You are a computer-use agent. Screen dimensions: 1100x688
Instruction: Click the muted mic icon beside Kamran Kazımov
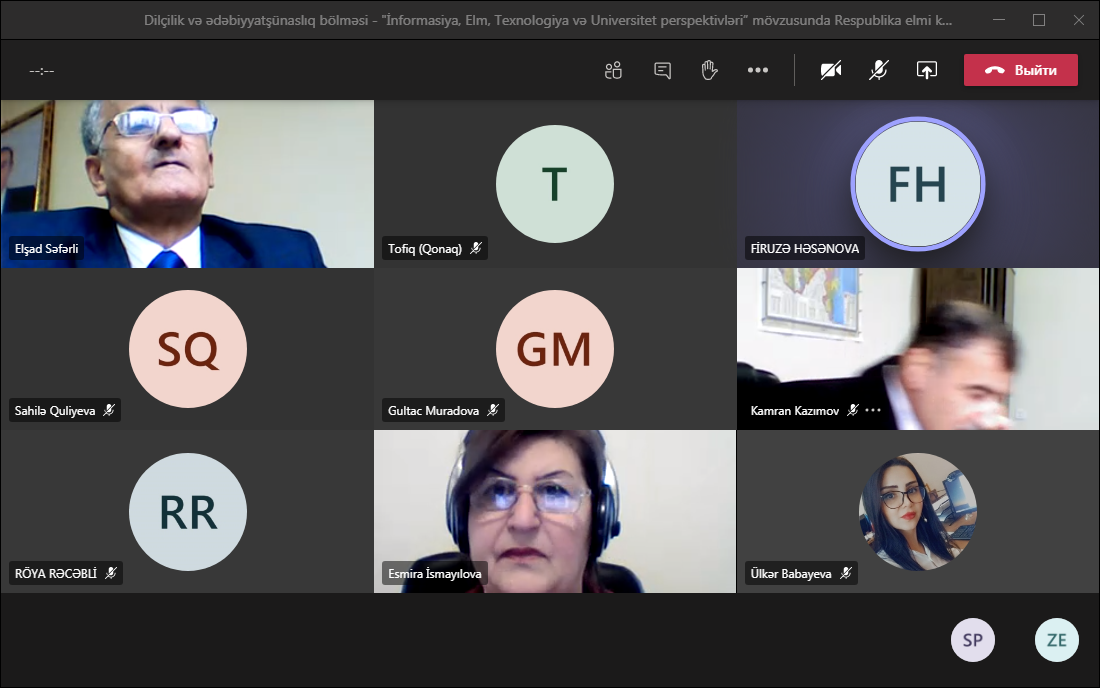click(x=852, y=410)
